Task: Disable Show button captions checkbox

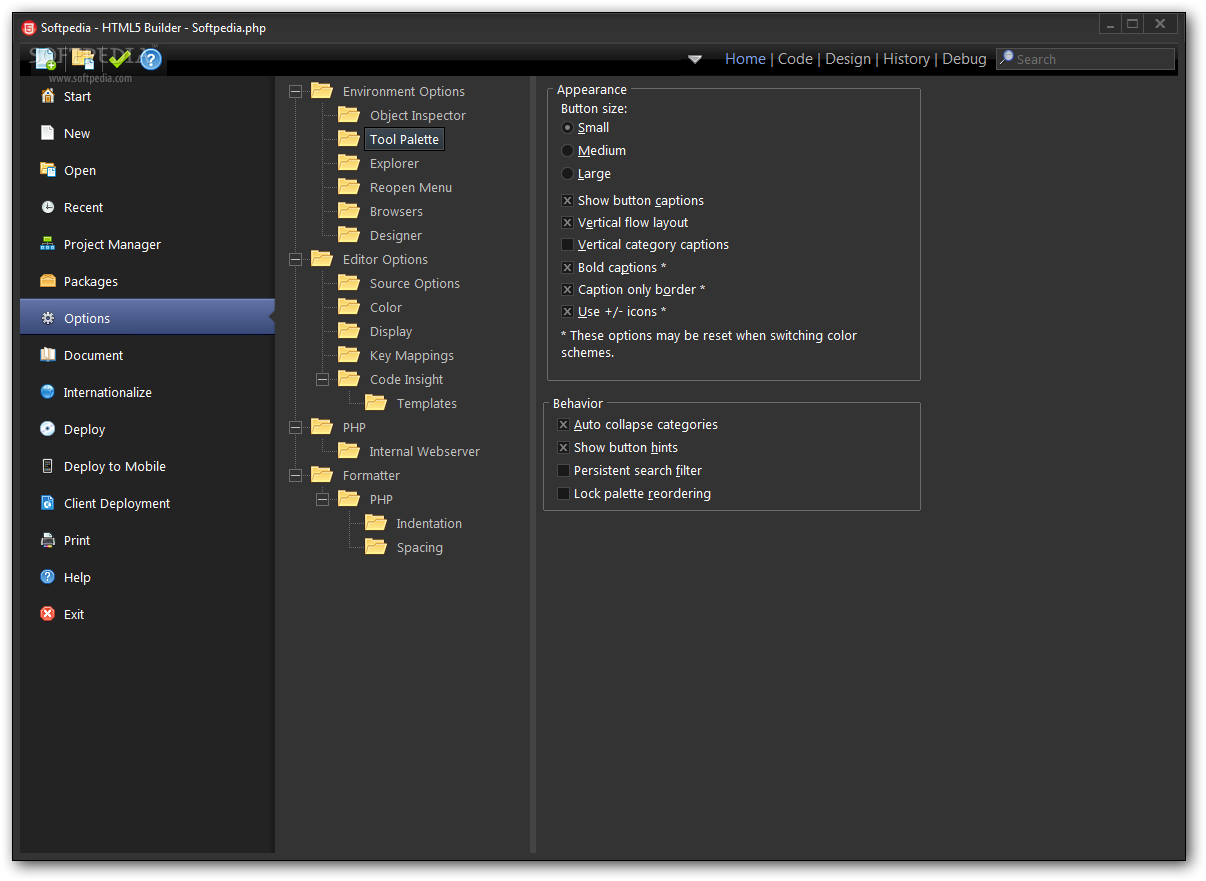Action: pyautogui.click(x=568, y=201)
